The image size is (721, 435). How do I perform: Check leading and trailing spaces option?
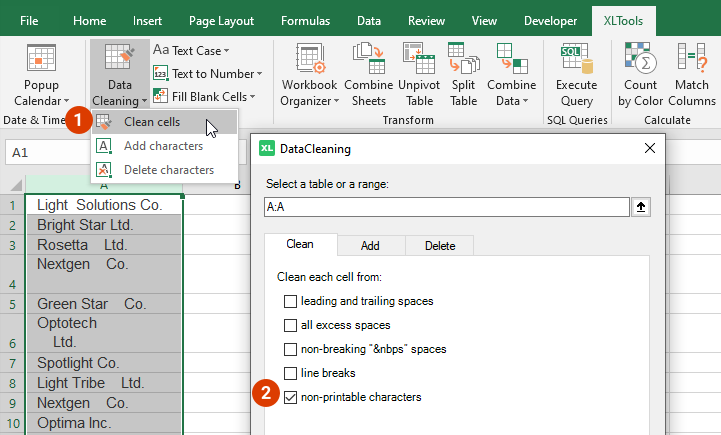pyautogui.click(x=290, y=301)
